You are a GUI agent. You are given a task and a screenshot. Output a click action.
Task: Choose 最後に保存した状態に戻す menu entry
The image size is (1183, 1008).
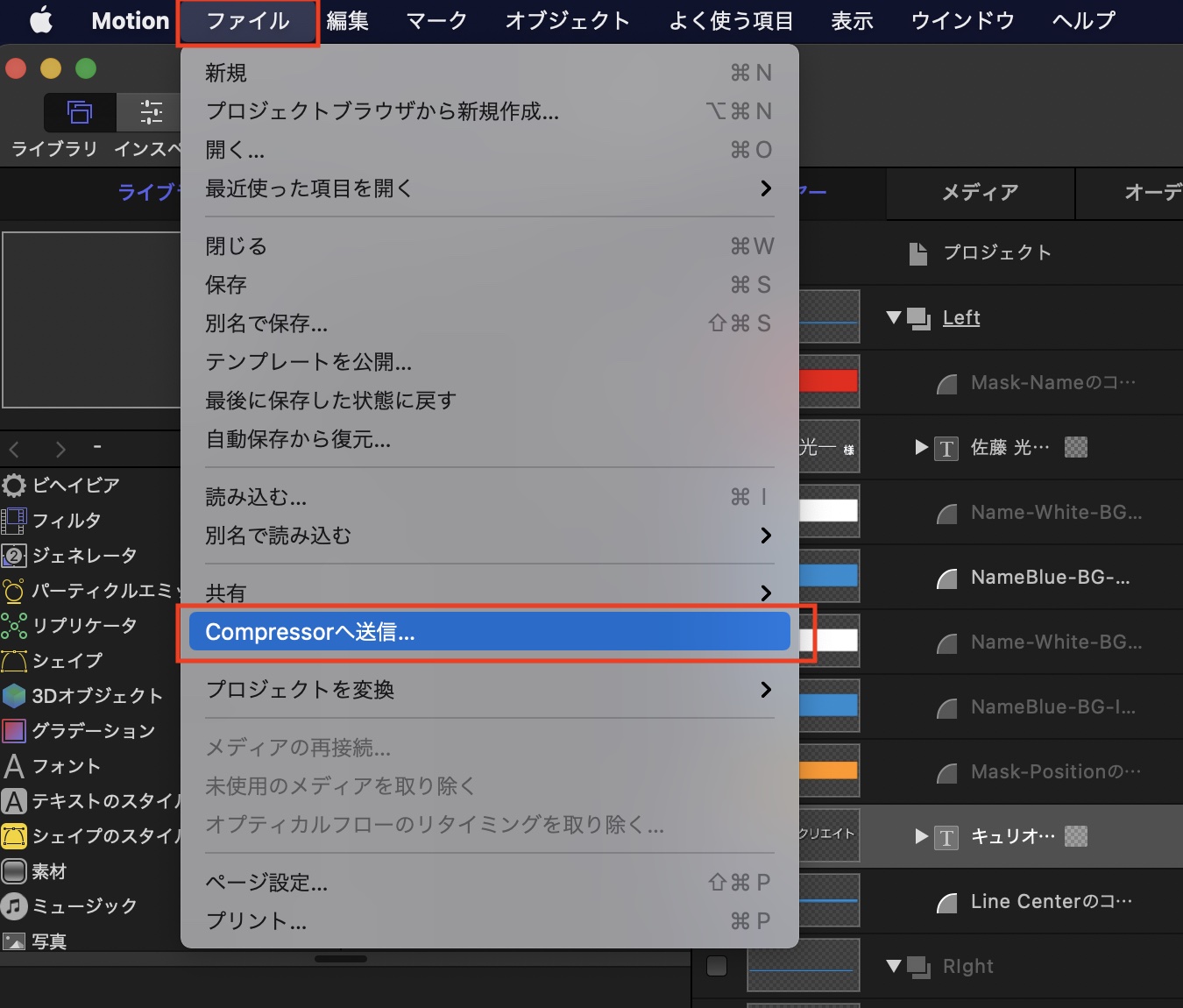point(489,401)
